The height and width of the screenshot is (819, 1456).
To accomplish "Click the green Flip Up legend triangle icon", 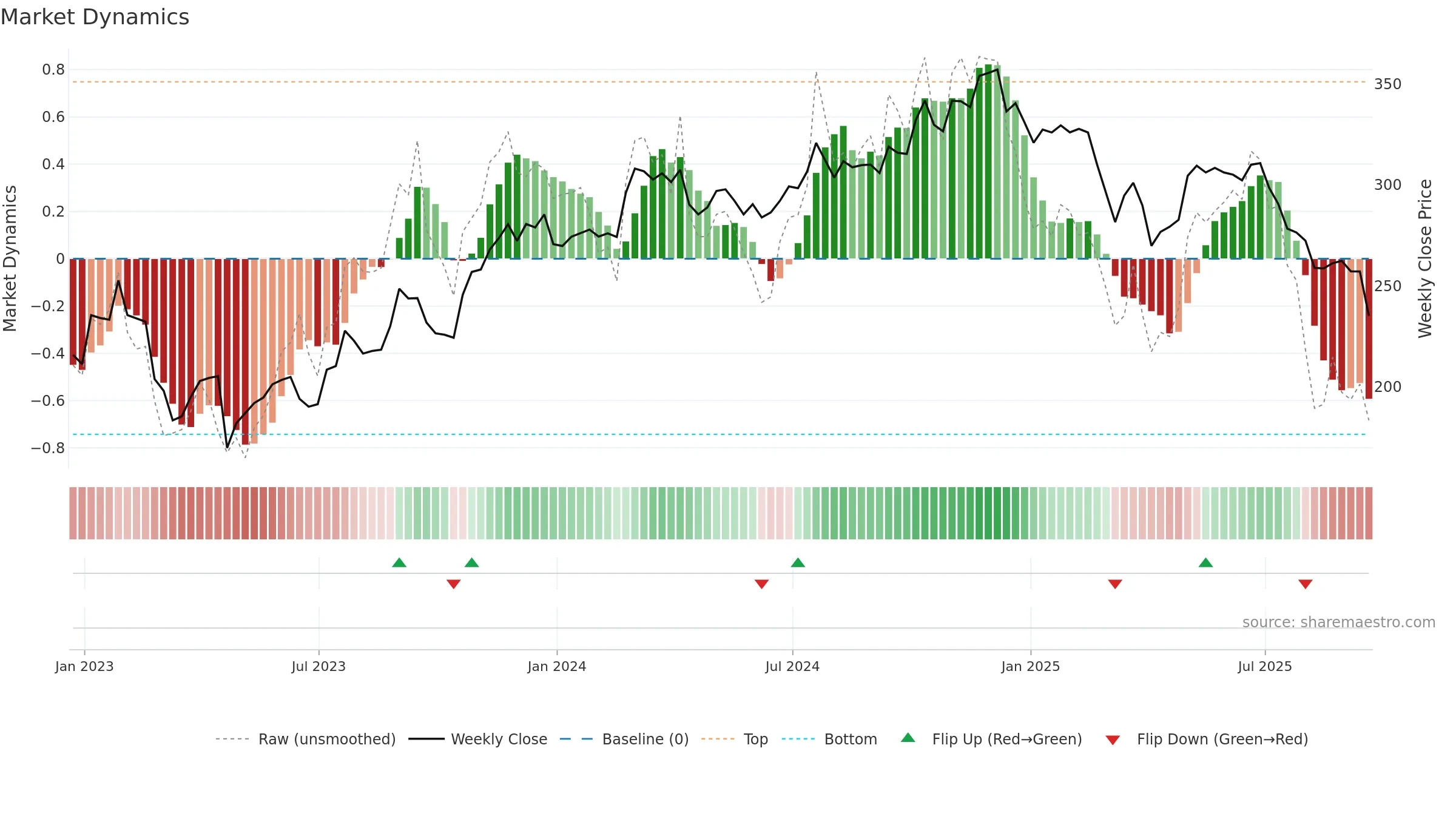I will (x=908, y=738).
